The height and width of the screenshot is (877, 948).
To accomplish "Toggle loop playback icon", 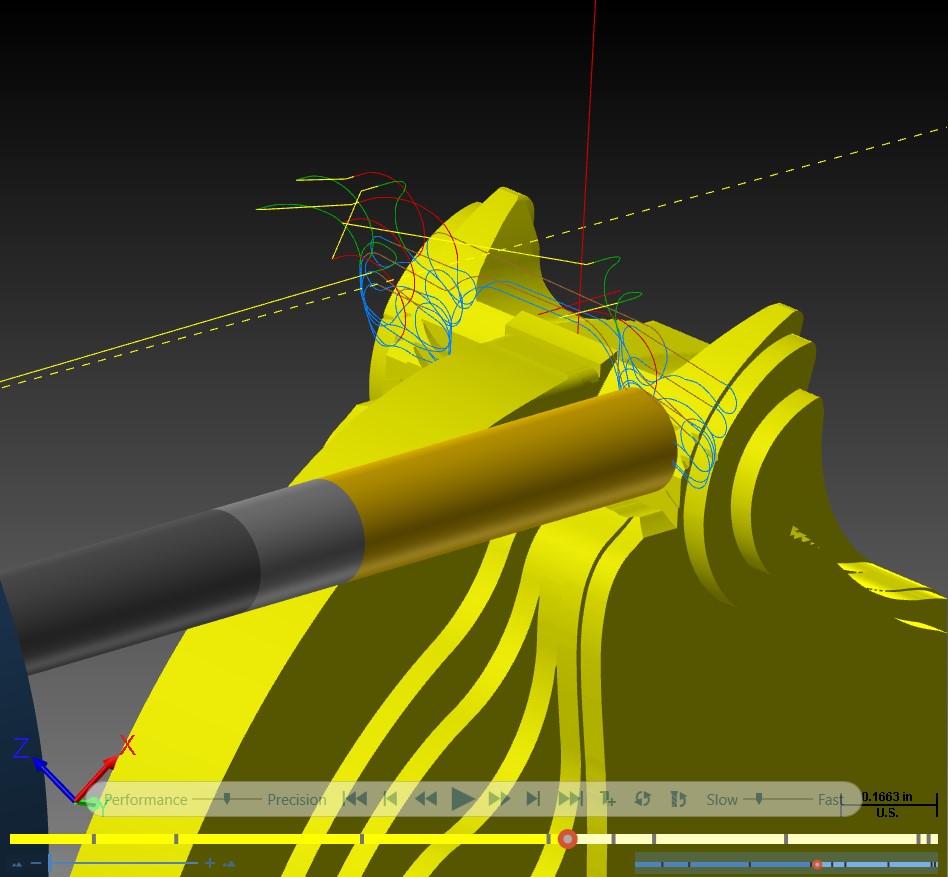I will (643, 799).
